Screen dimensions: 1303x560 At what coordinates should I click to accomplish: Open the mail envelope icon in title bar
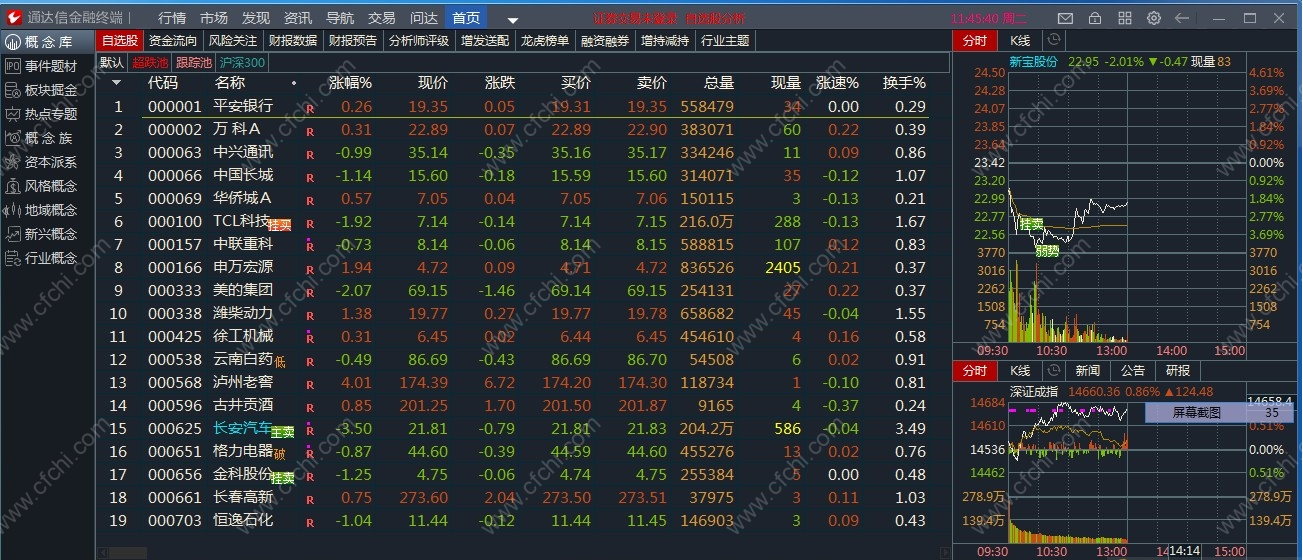tap(1066, 18)
